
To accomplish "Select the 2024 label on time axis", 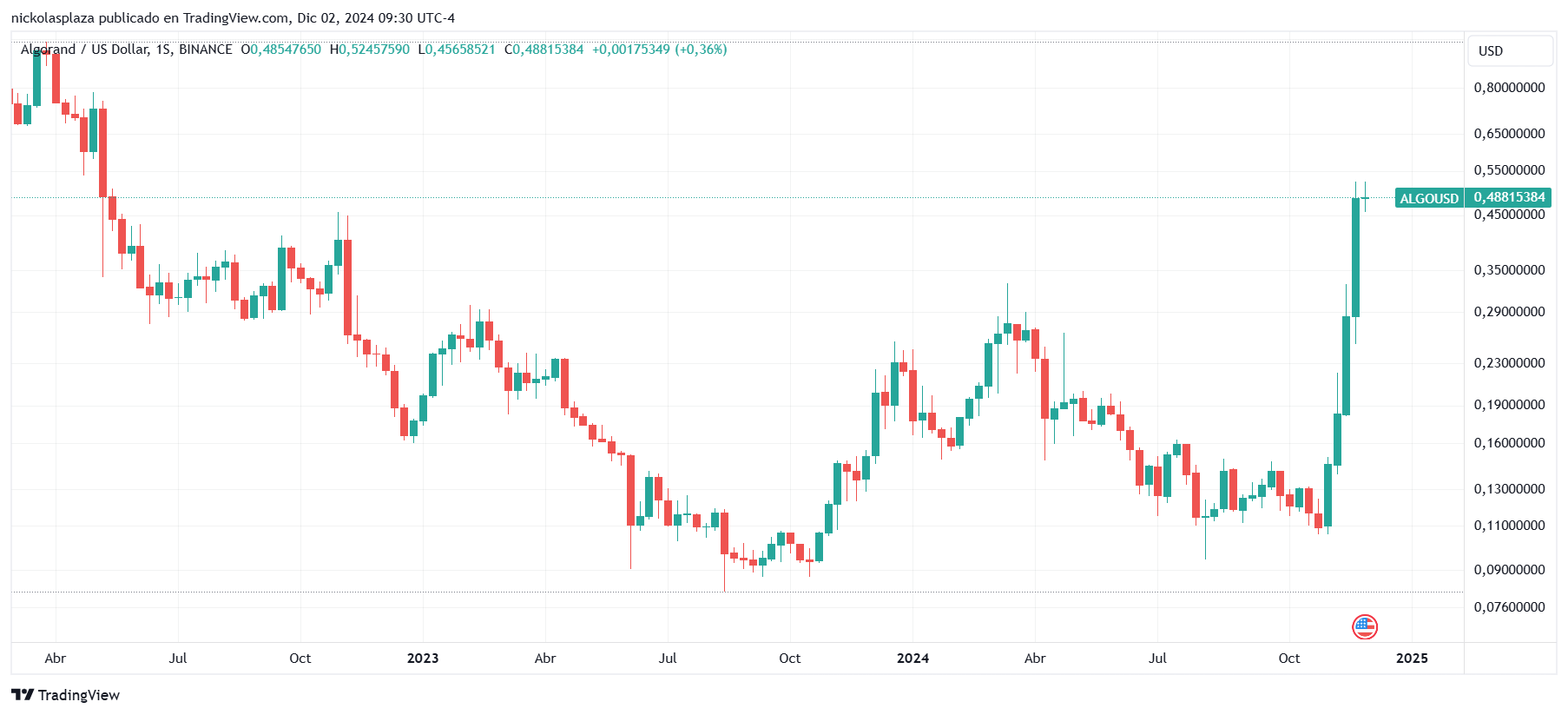I will point(912,659).
